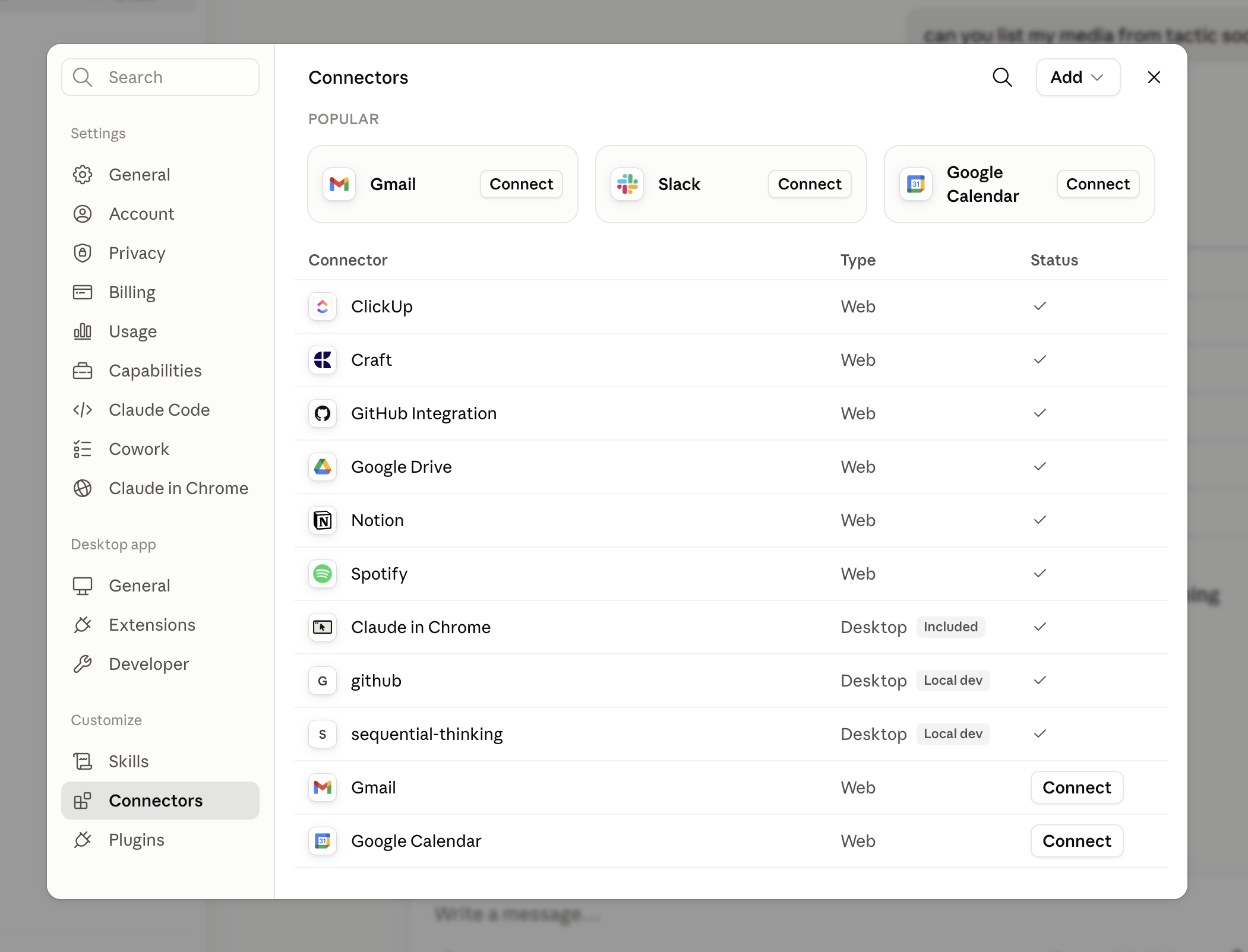1248x952 pixels.
Task: Open the sequential-thinking connector row
Action: [x=731, y=734]
